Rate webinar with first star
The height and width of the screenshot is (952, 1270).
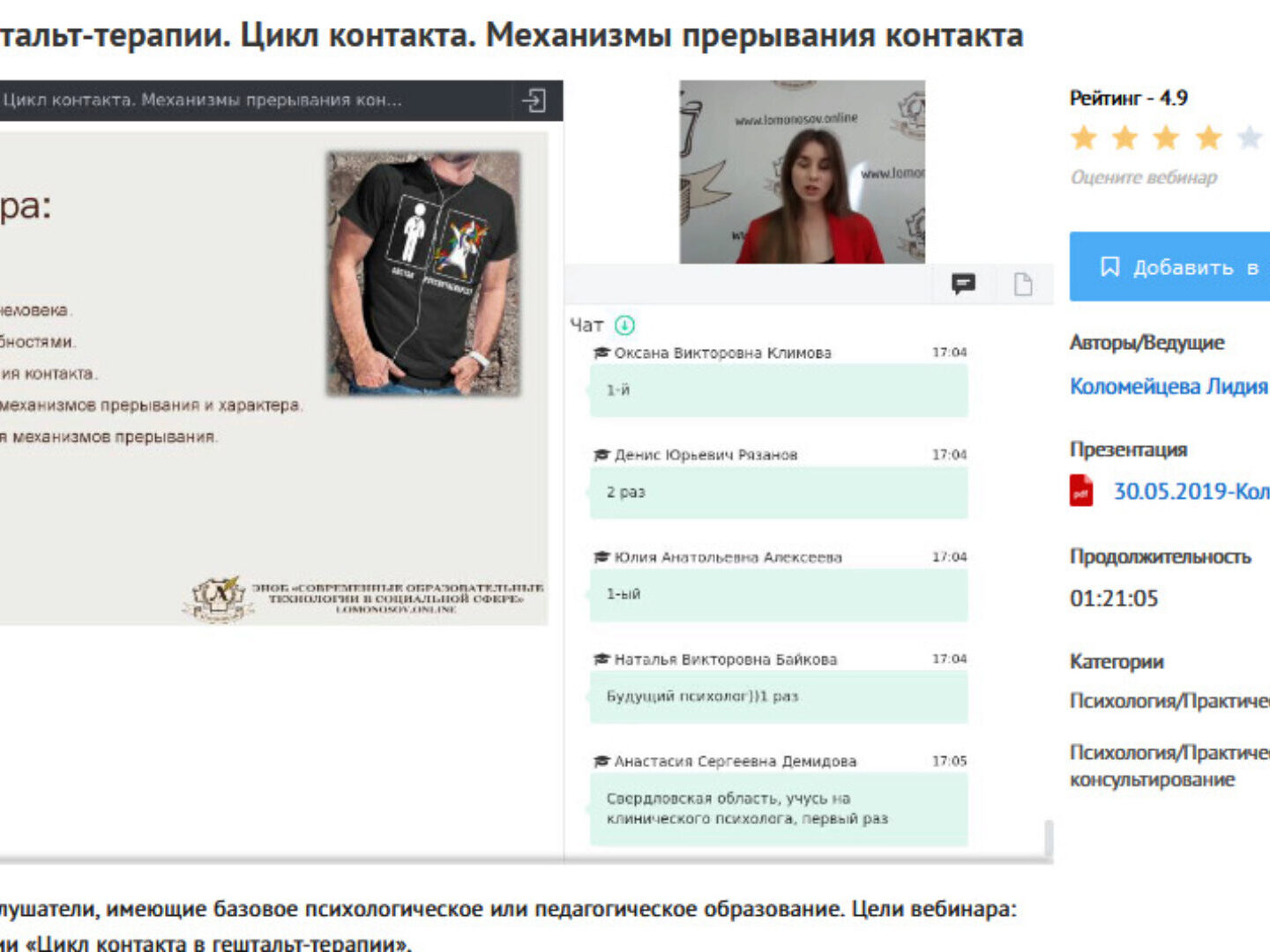[x=1084, y=138]
